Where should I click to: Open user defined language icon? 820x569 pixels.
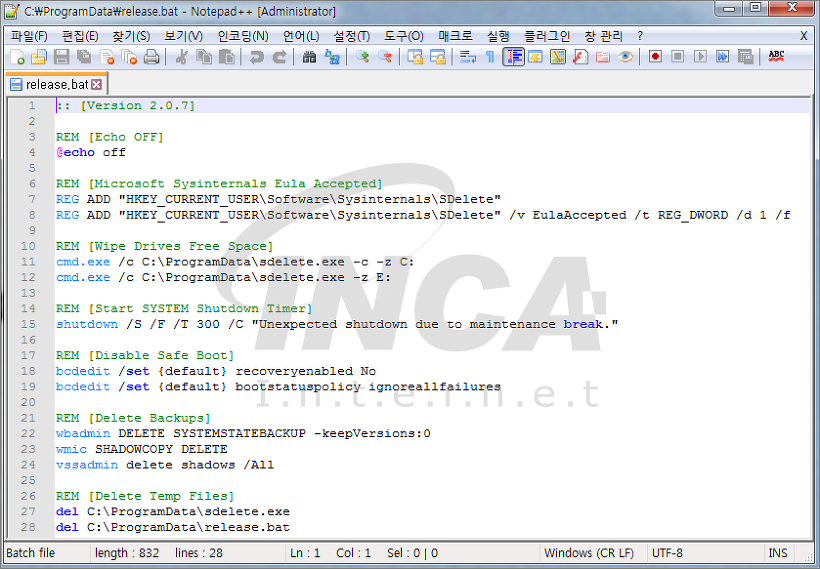536,56
